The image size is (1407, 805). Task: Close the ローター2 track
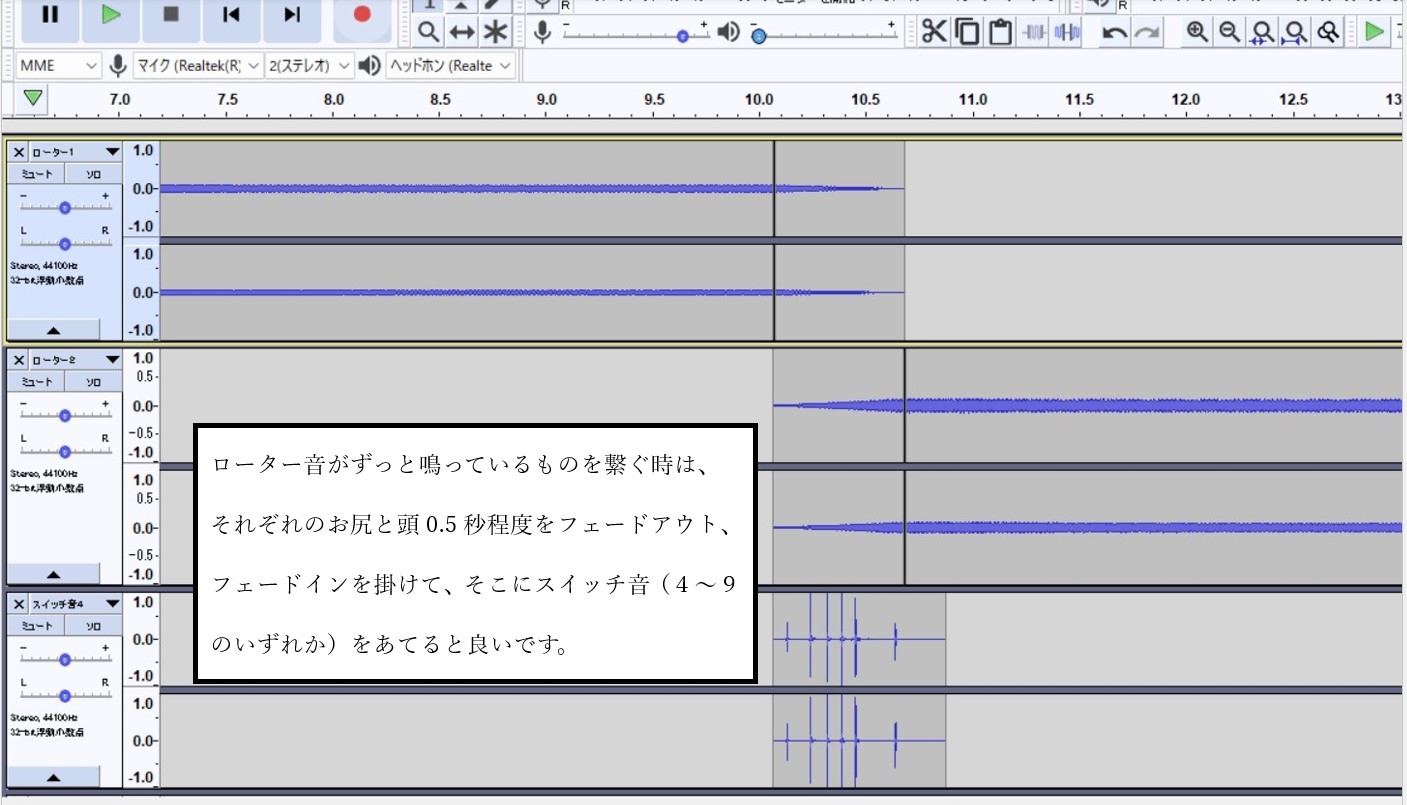[x=19, y=359]
